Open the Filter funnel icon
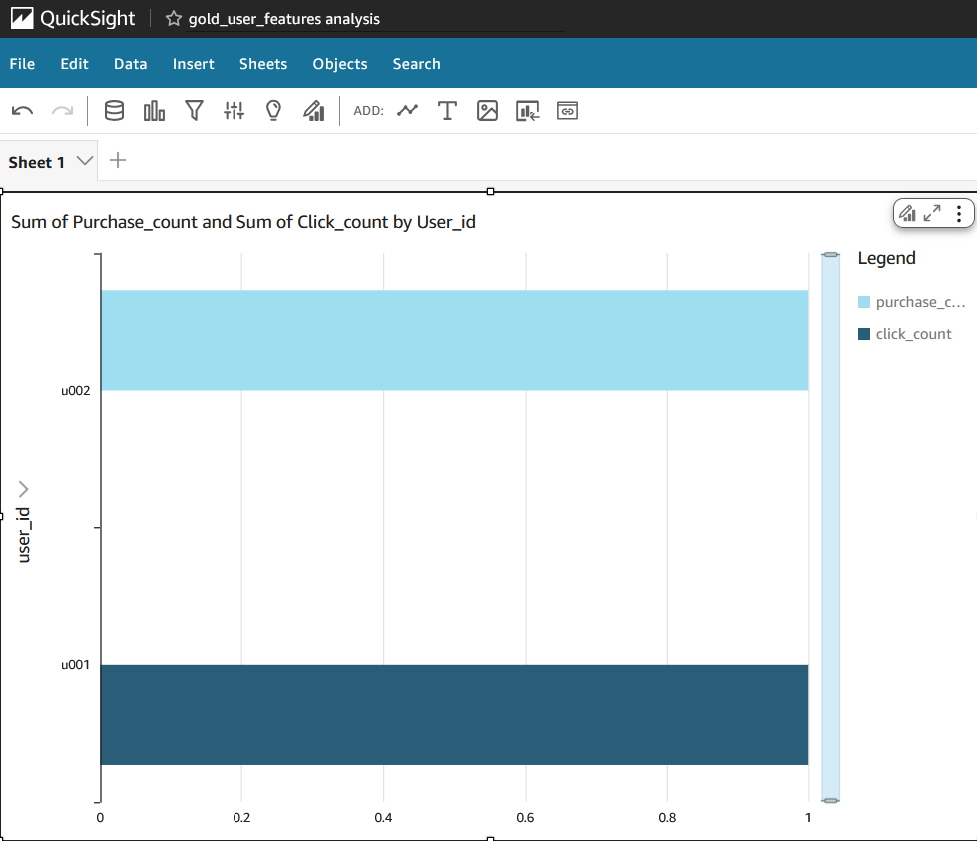Viewport: 977px width, 841px height. point(194,111)
